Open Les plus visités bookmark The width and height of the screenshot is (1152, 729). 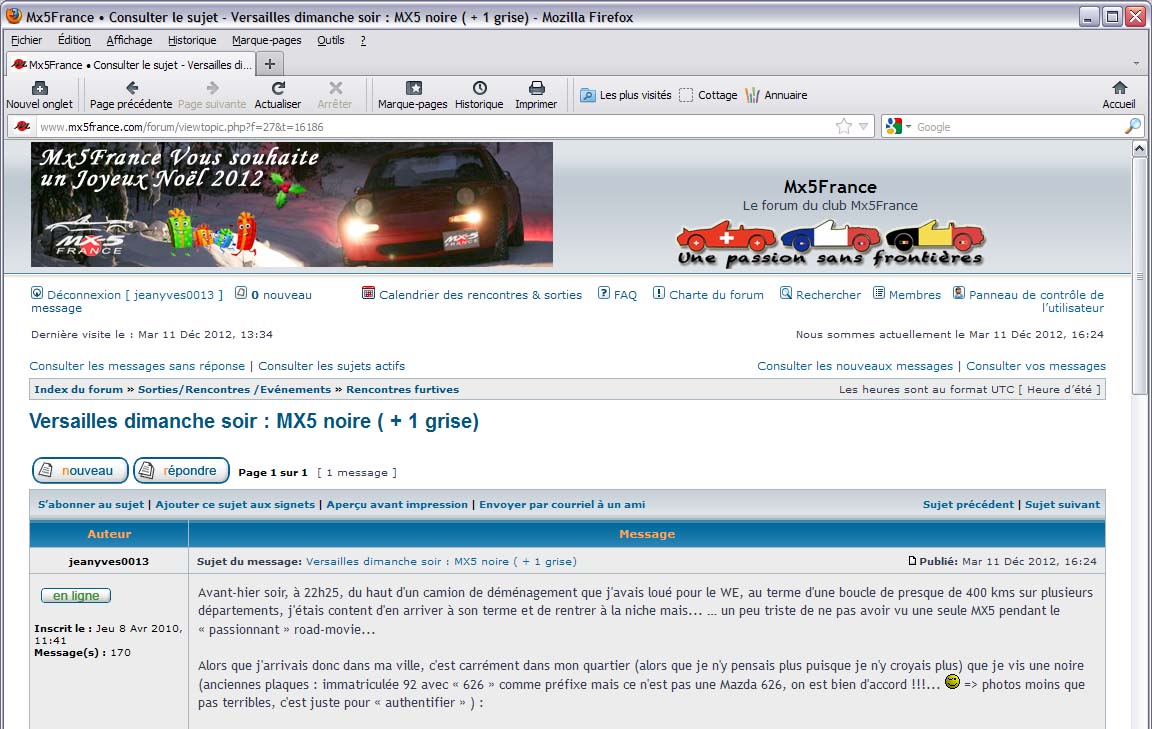626,95
